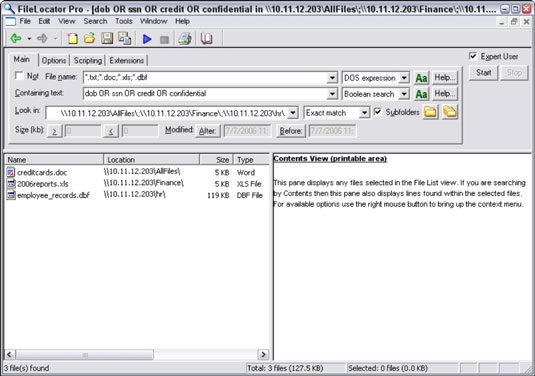Toggle the Not checkbox for file name
The width and height of the screenshot is (535, 376).
tap(19, 76)
